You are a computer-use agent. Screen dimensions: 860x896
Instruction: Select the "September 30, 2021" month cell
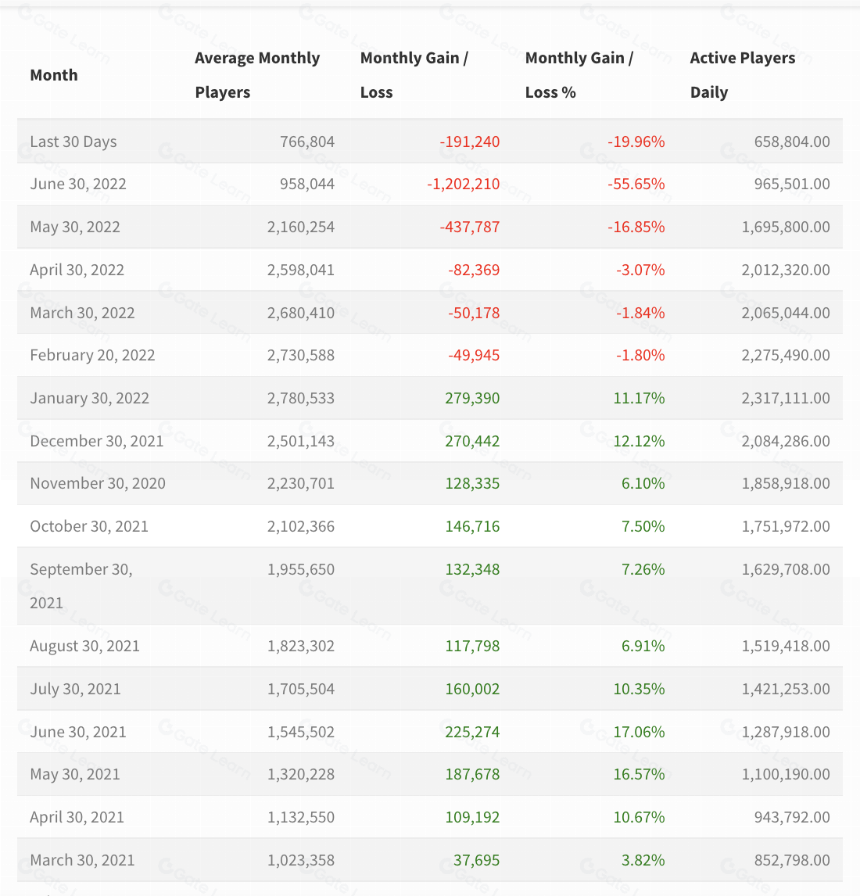coord(81,586)
